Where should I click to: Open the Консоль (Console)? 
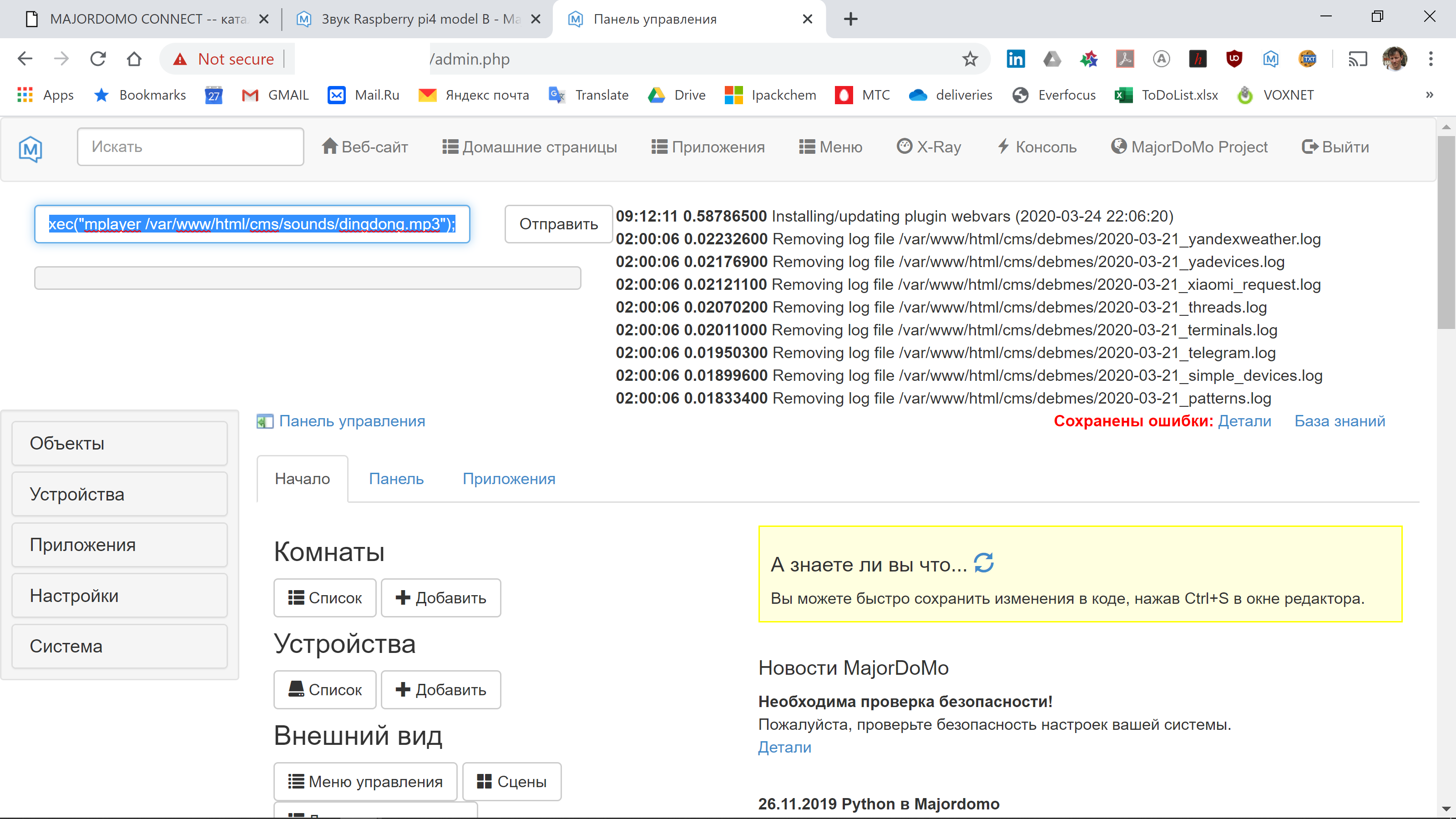pos(1037,147)
